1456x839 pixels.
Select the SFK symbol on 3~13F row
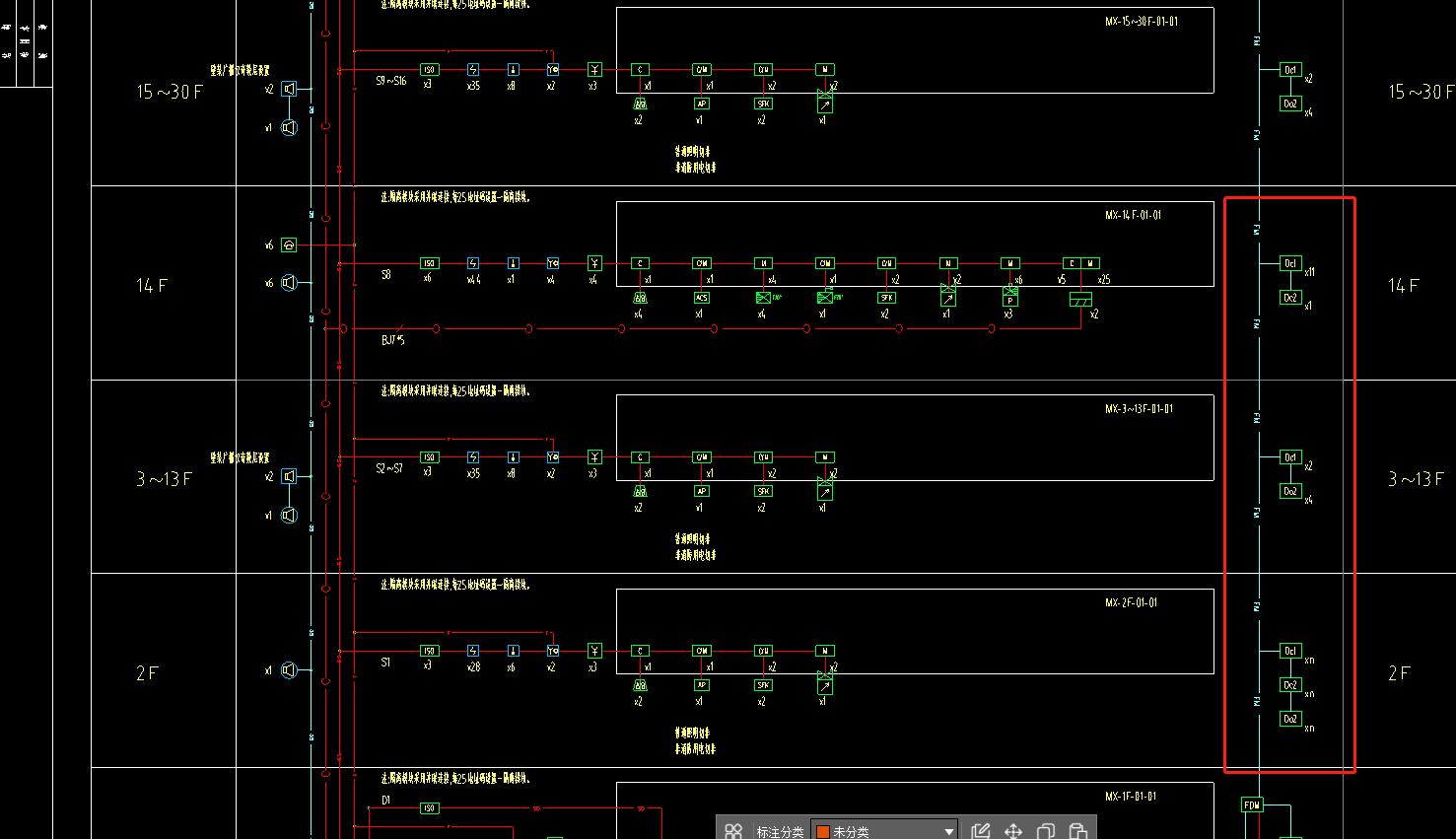click(x=764, y=491)
